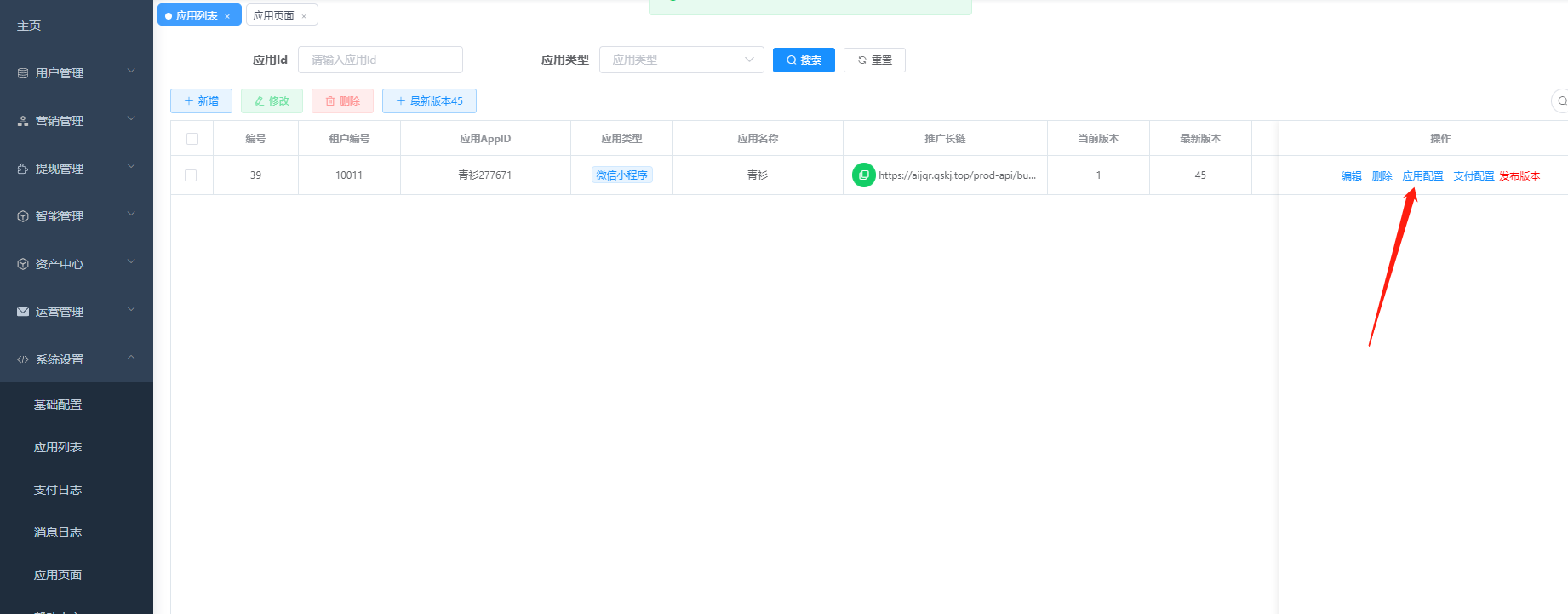Click the 最新版本45 button
This screenshot has width=1568, height=614.
[x=429, y=100]
